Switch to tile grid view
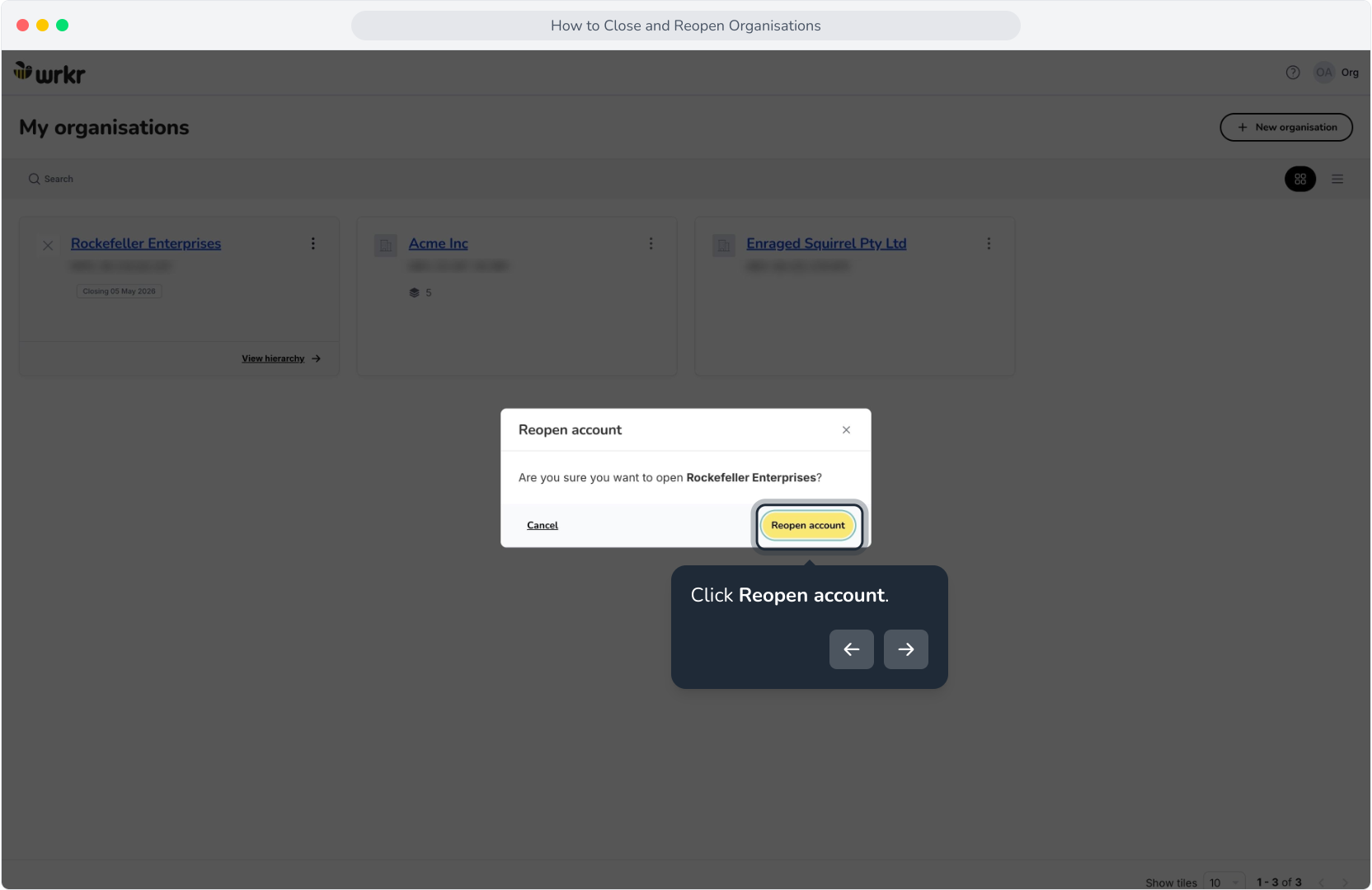This screenshot has height=890, width=1372. point(1300,179)
